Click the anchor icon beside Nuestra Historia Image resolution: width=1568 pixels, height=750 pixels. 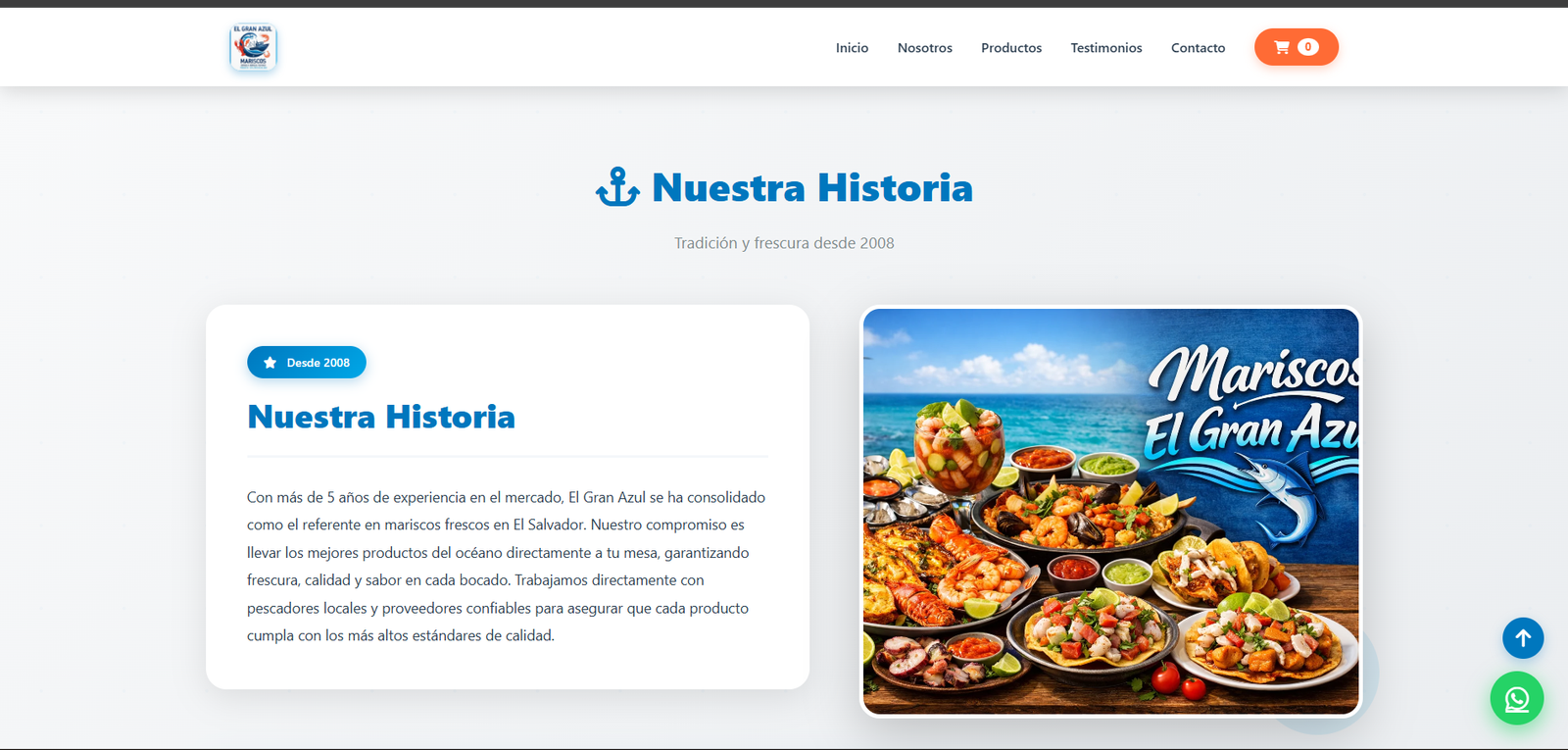618,187
